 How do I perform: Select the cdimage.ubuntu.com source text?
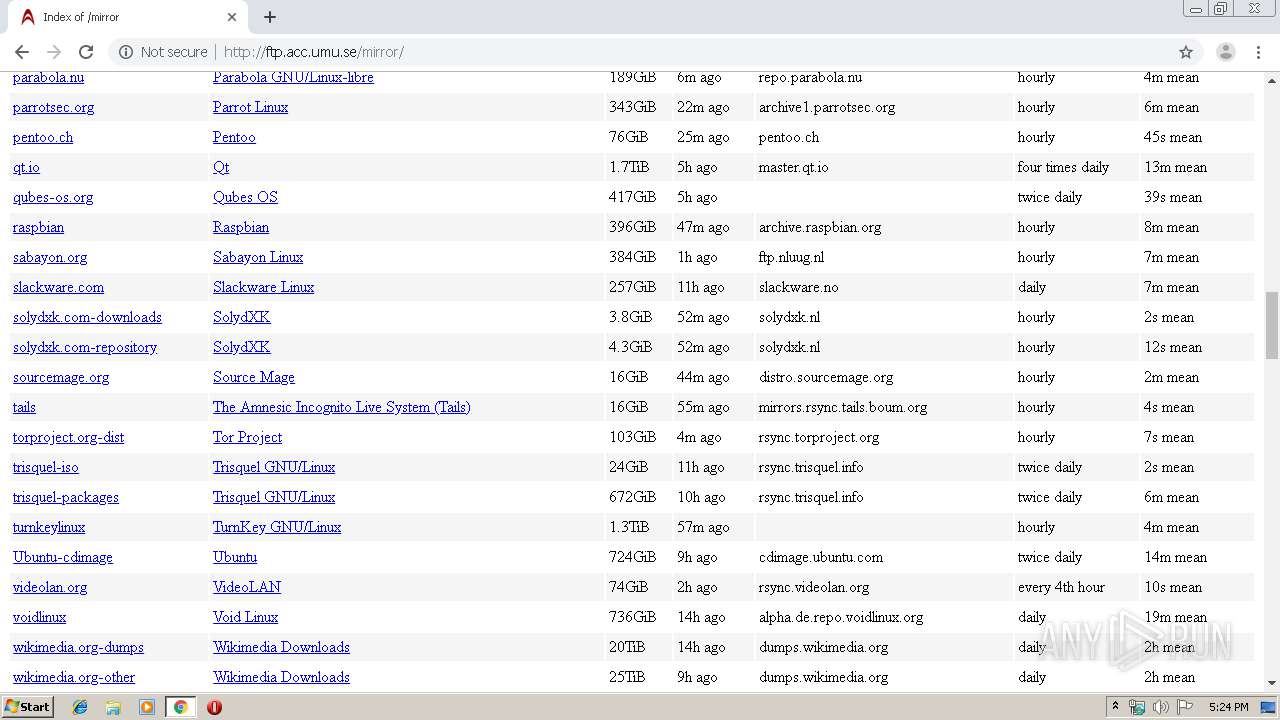point(821,557)
